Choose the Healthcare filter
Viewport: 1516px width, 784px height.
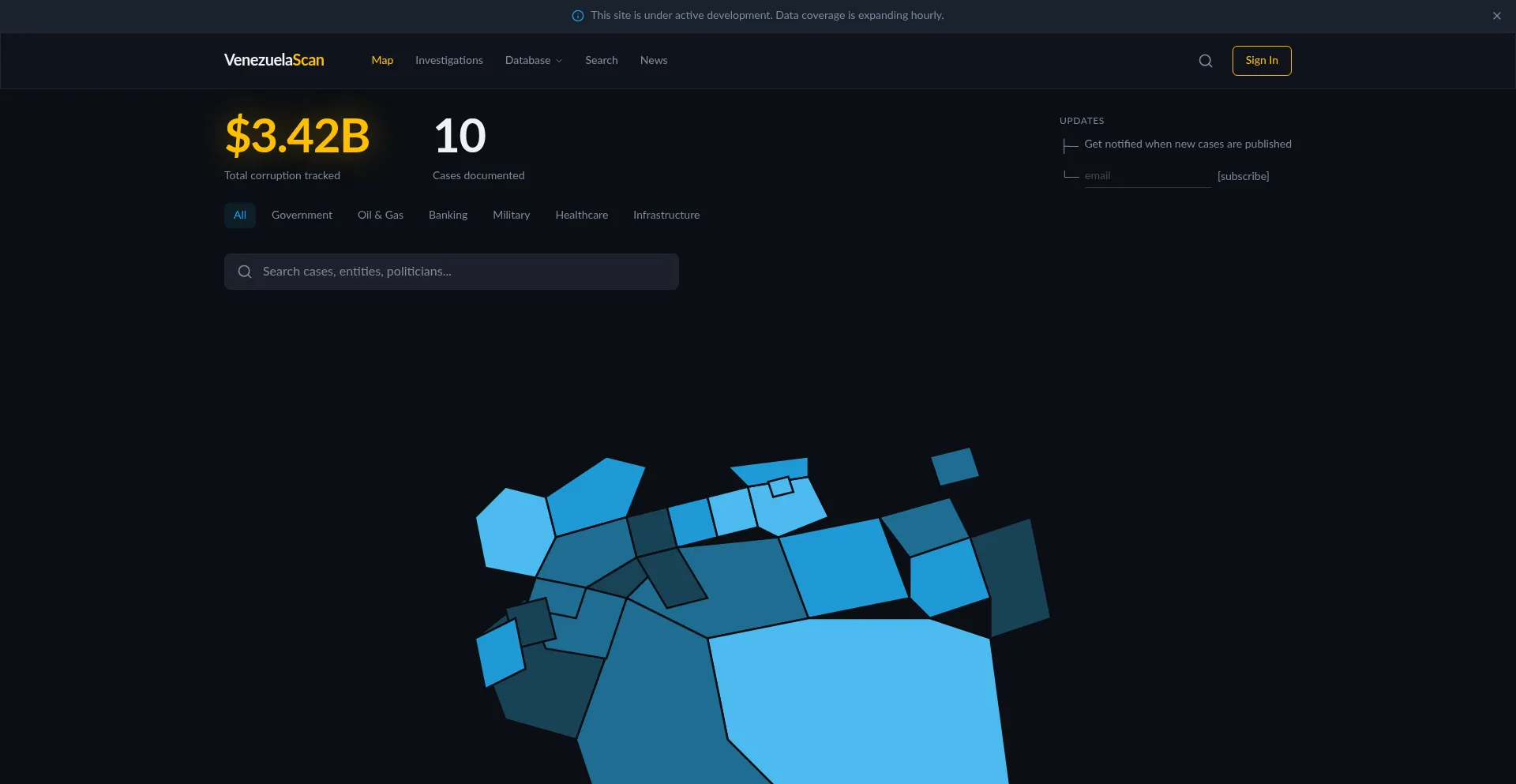[x=581, y=216]
